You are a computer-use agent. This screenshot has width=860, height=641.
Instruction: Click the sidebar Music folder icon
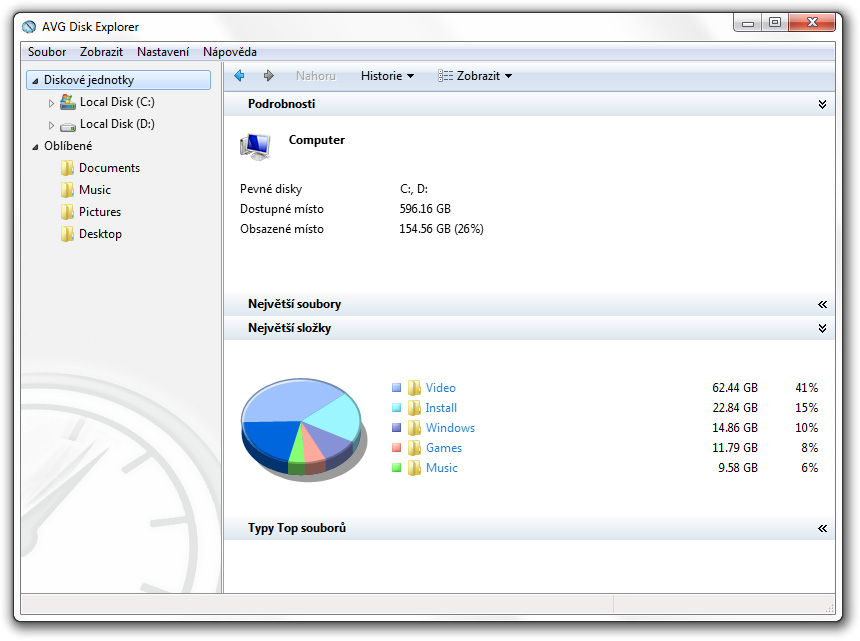tap(67, 190)
